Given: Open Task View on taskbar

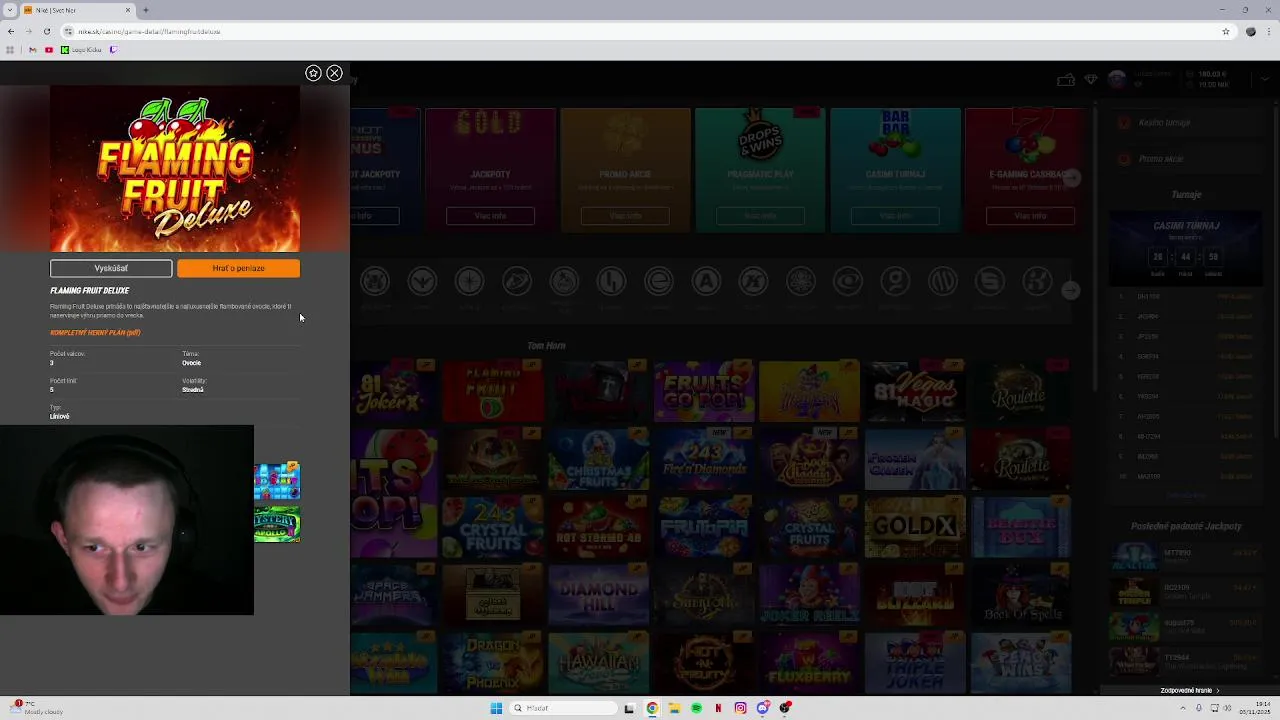Looking at the screenshot, I should tap(629, 708).
